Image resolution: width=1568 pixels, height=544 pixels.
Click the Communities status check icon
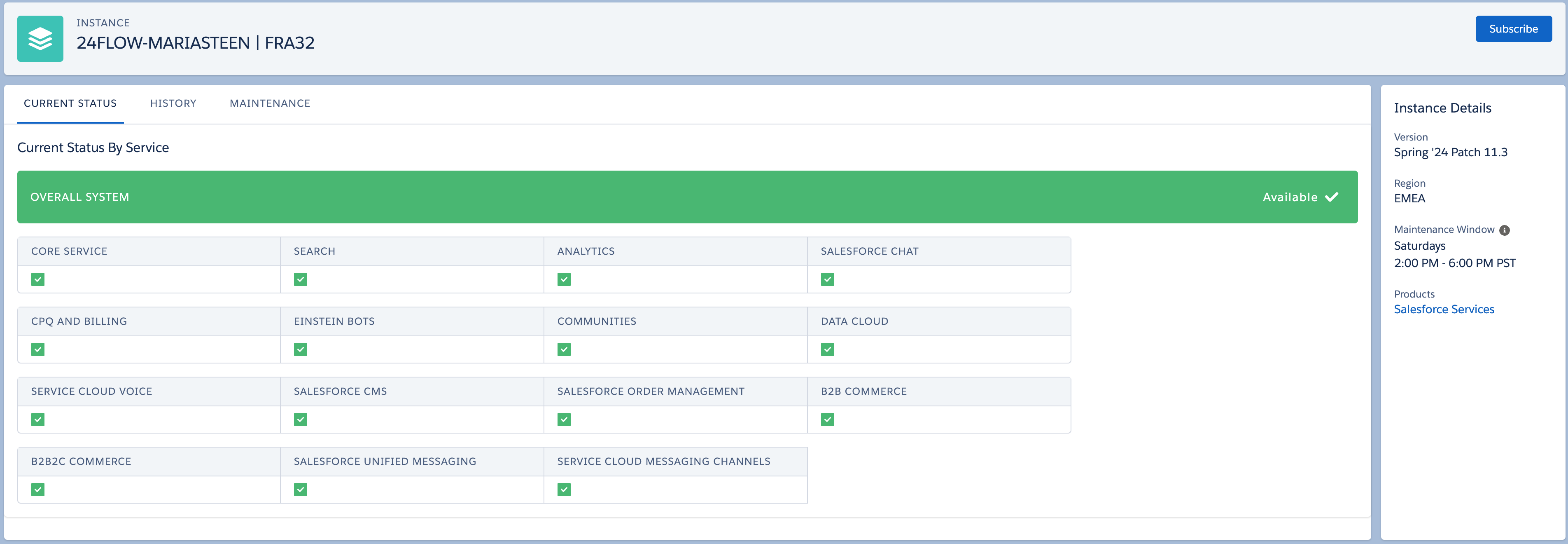click(564, 349)
